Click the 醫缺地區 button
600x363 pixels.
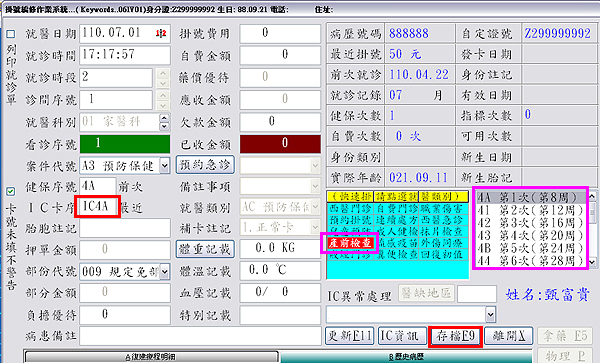(426, 293)
